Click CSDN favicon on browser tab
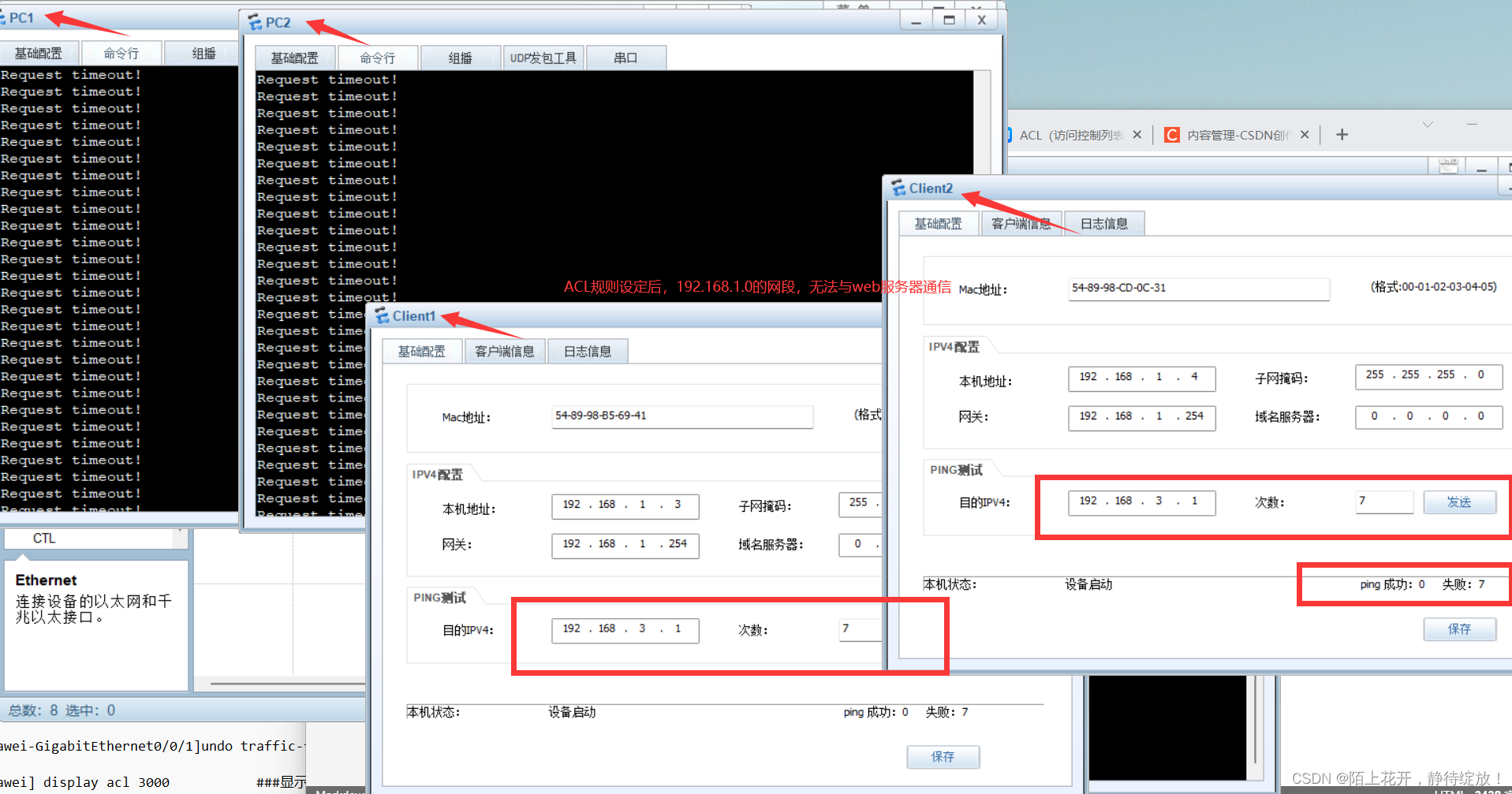This screenshot has height=794, width=1512. point(1172,135)
